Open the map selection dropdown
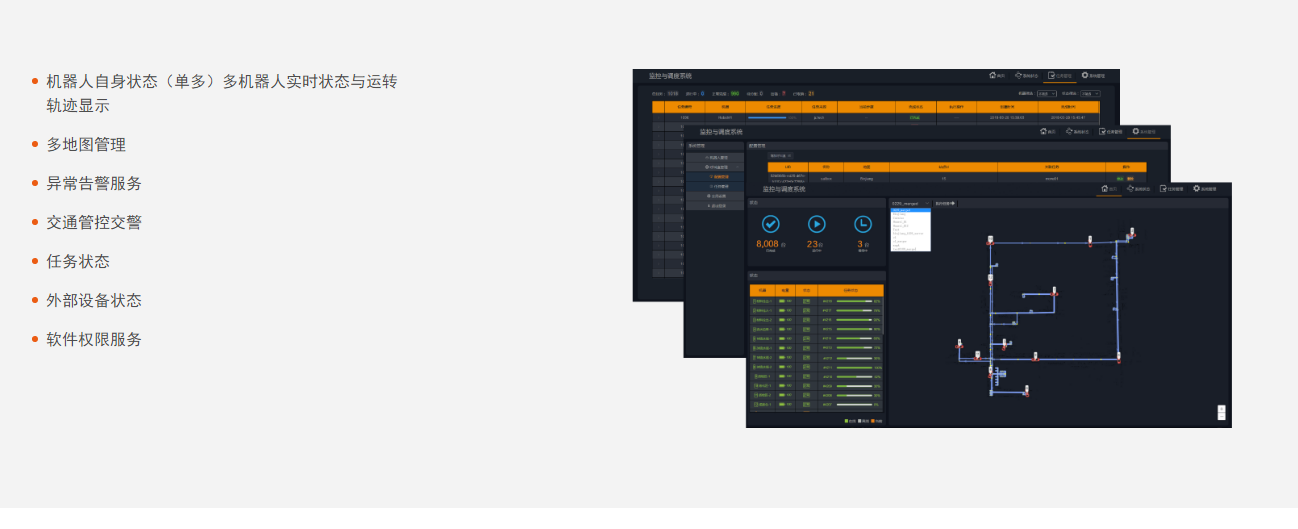This screenshot has height=529, width=1298. pos(910,203)
